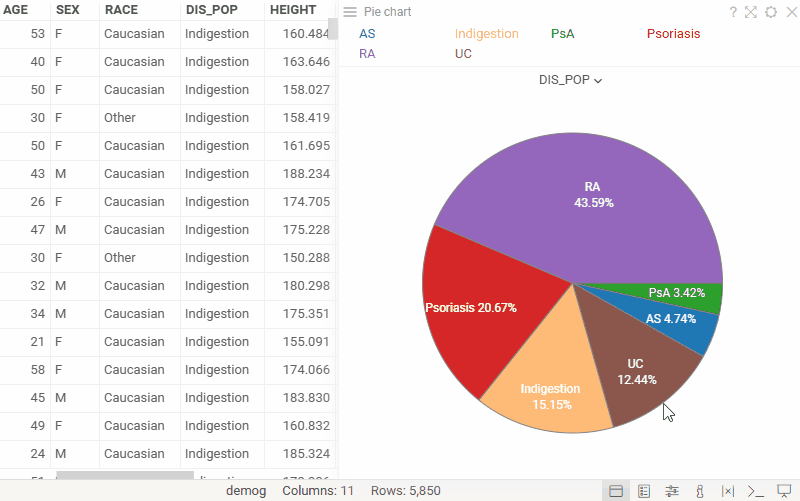
Task: Open the DIS_POP column selector dropdown
Action: 570,80
